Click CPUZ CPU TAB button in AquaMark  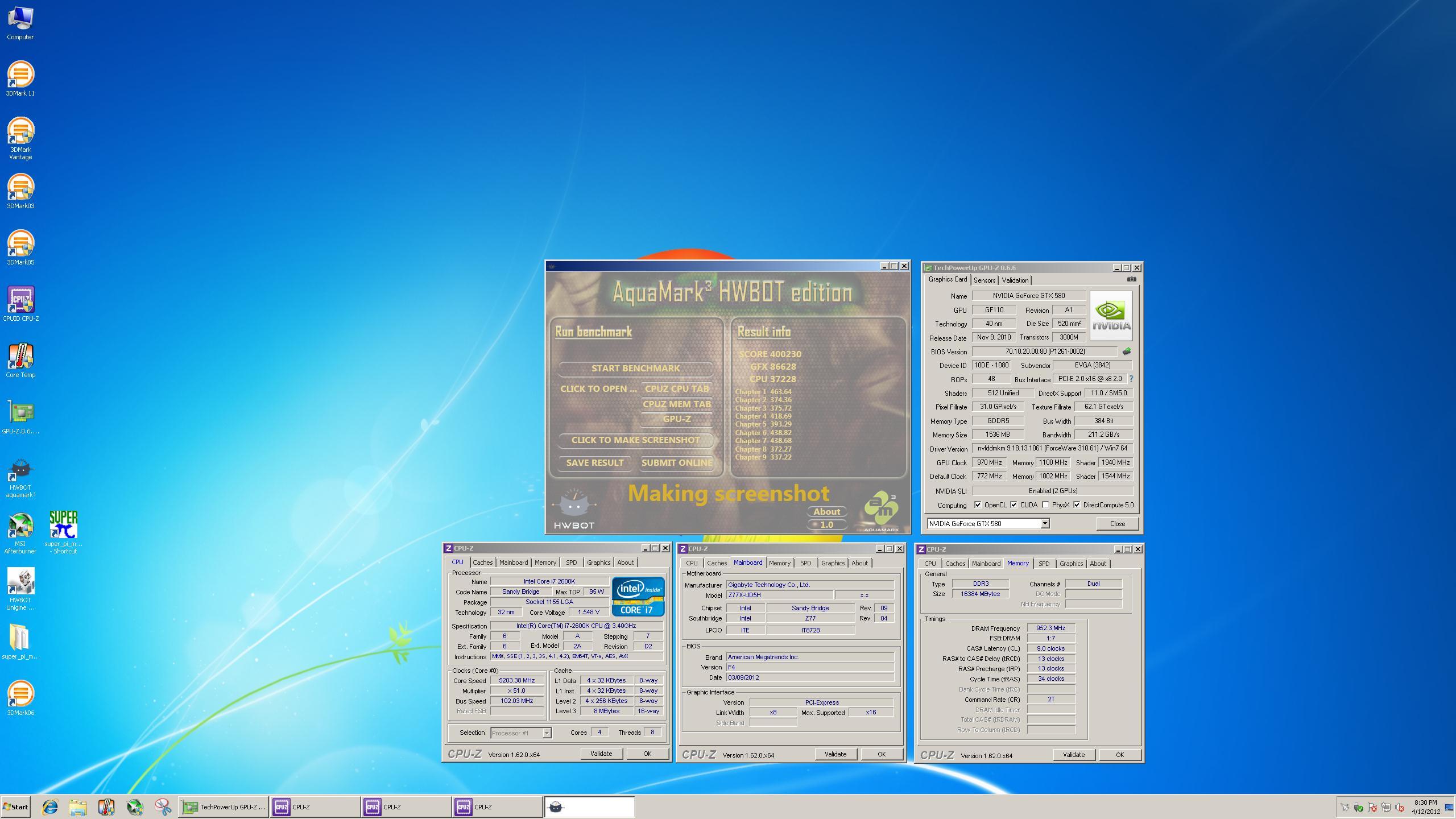[x=677, y=389]
